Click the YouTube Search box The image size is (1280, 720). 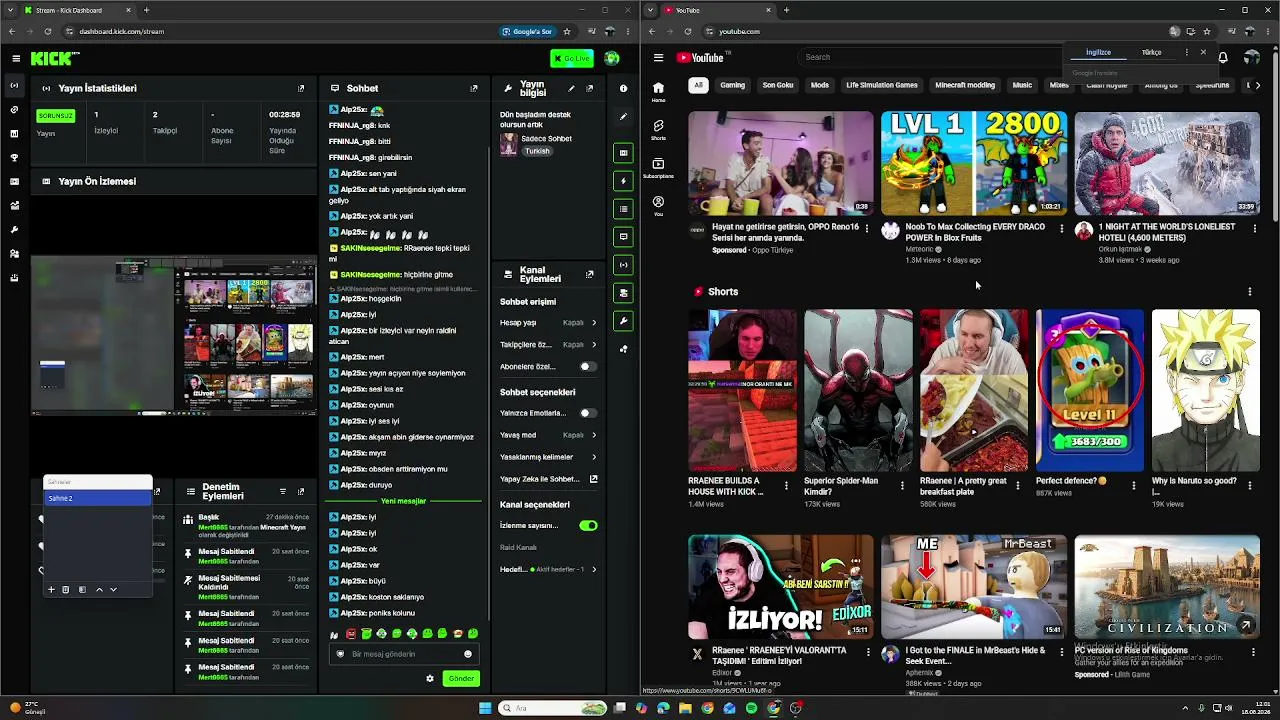[930, 57]
